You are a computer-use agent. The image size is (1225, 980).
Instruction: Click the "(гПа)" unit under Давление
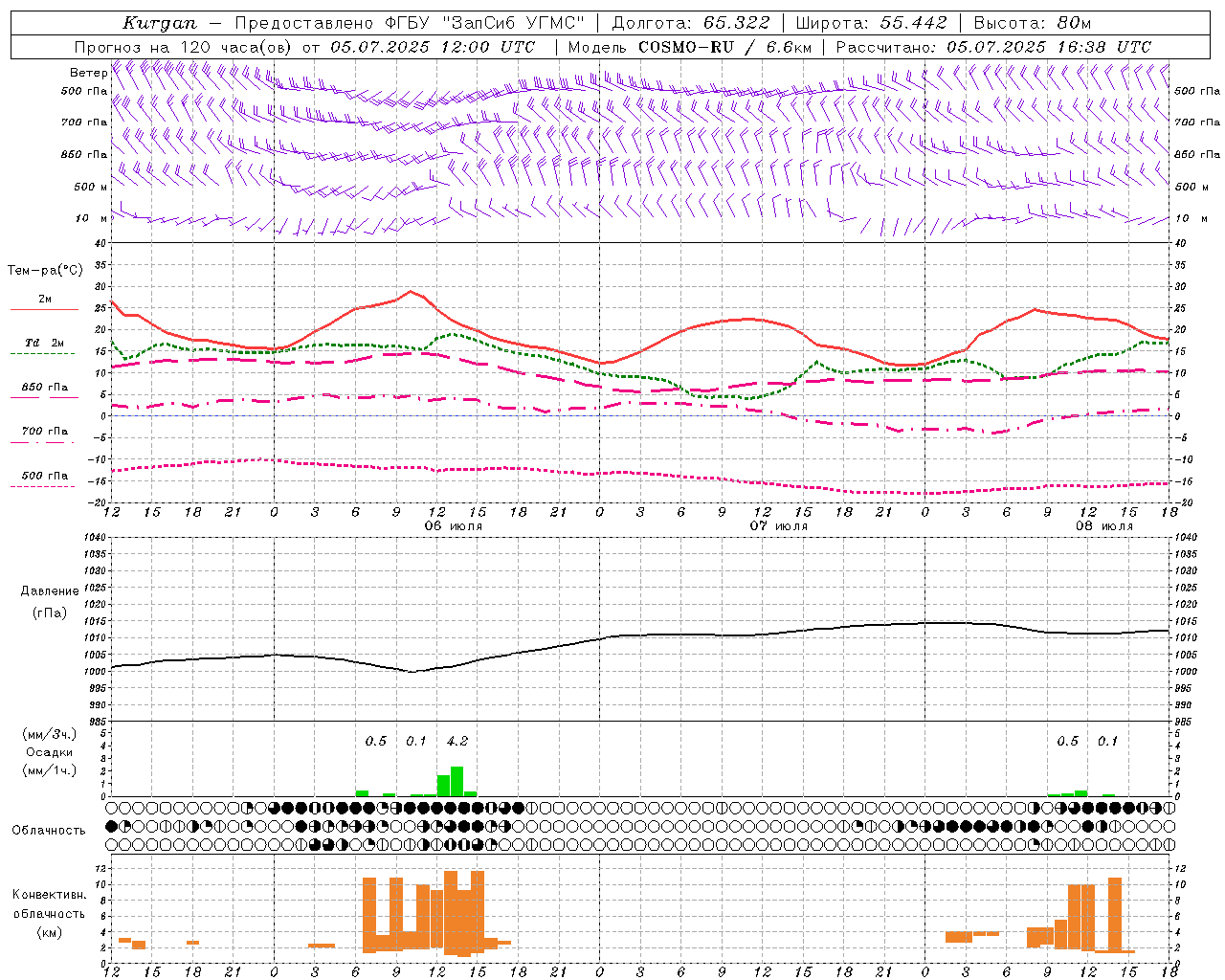(49, 613)
